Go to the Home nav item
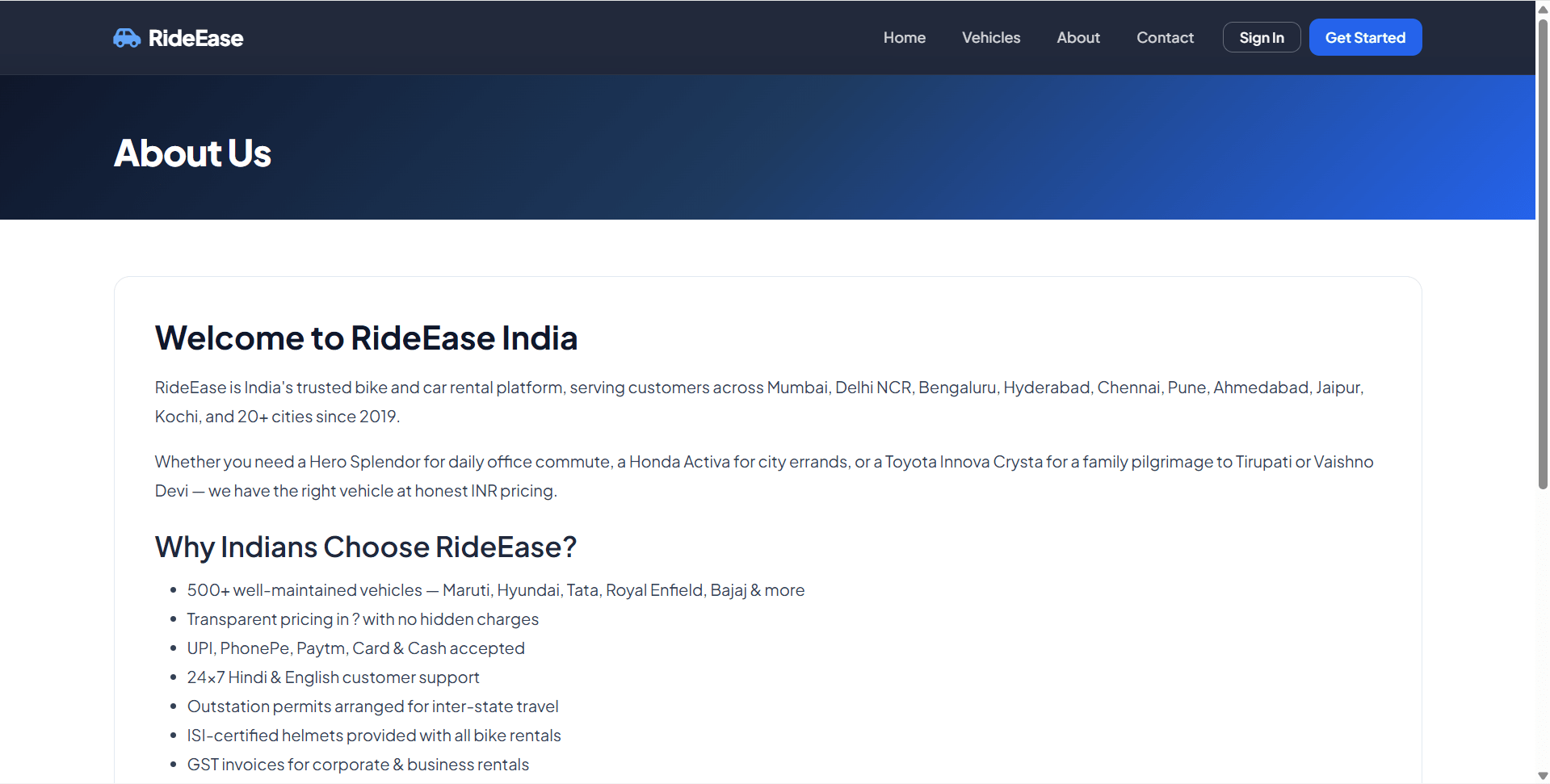 [904, 38]
